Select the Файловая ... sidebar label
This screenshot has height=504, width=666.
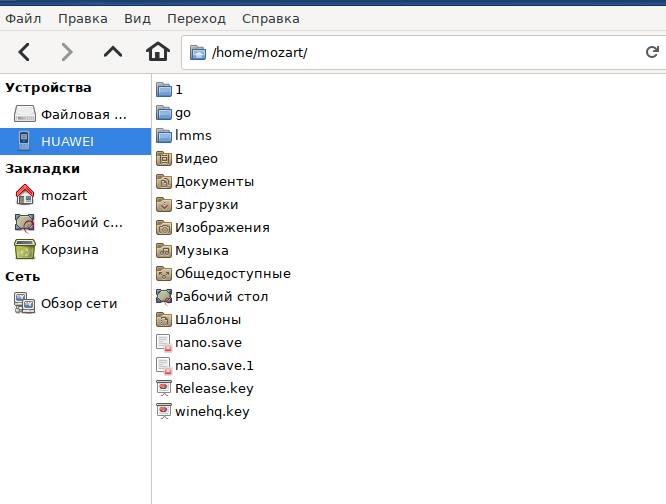click(84, 115)
